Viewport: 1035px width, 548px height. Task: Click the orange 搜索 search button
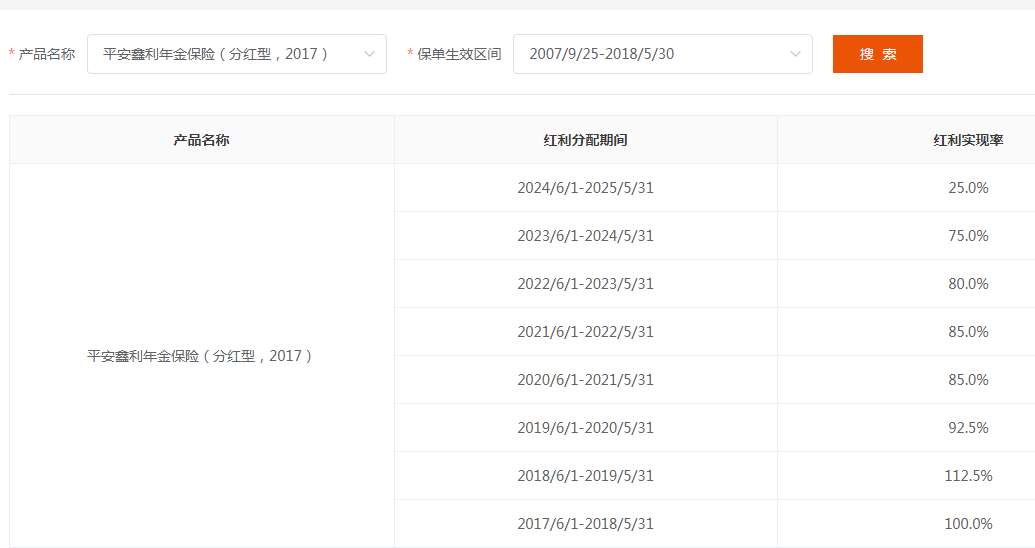pyautogui.click(x=878, y=54)
